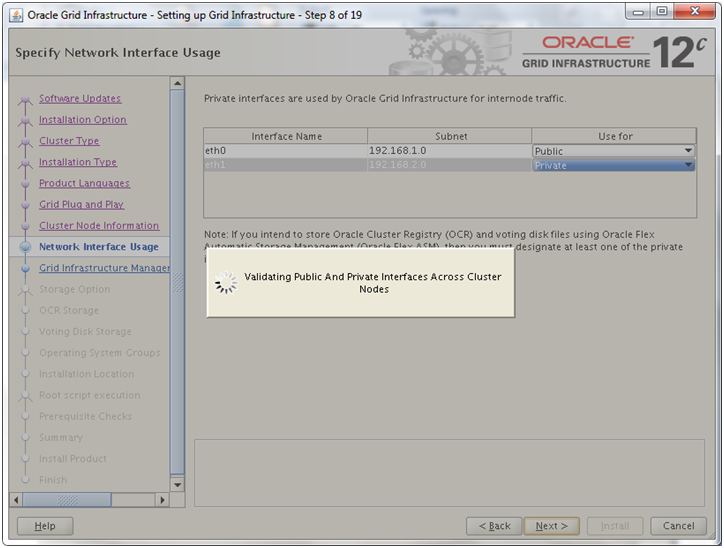The width and height of the screenshot is (724, 548).
Task: Click the Install Product step
Action: (x=73, y=459)
